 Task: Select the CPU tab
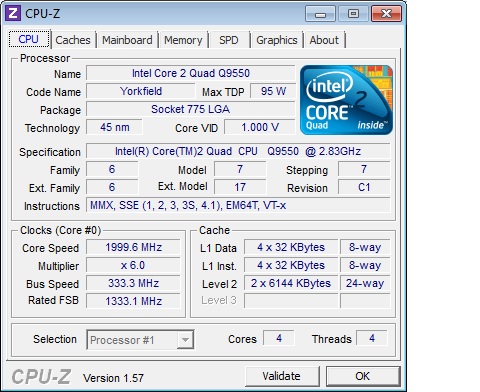point(29,39)
